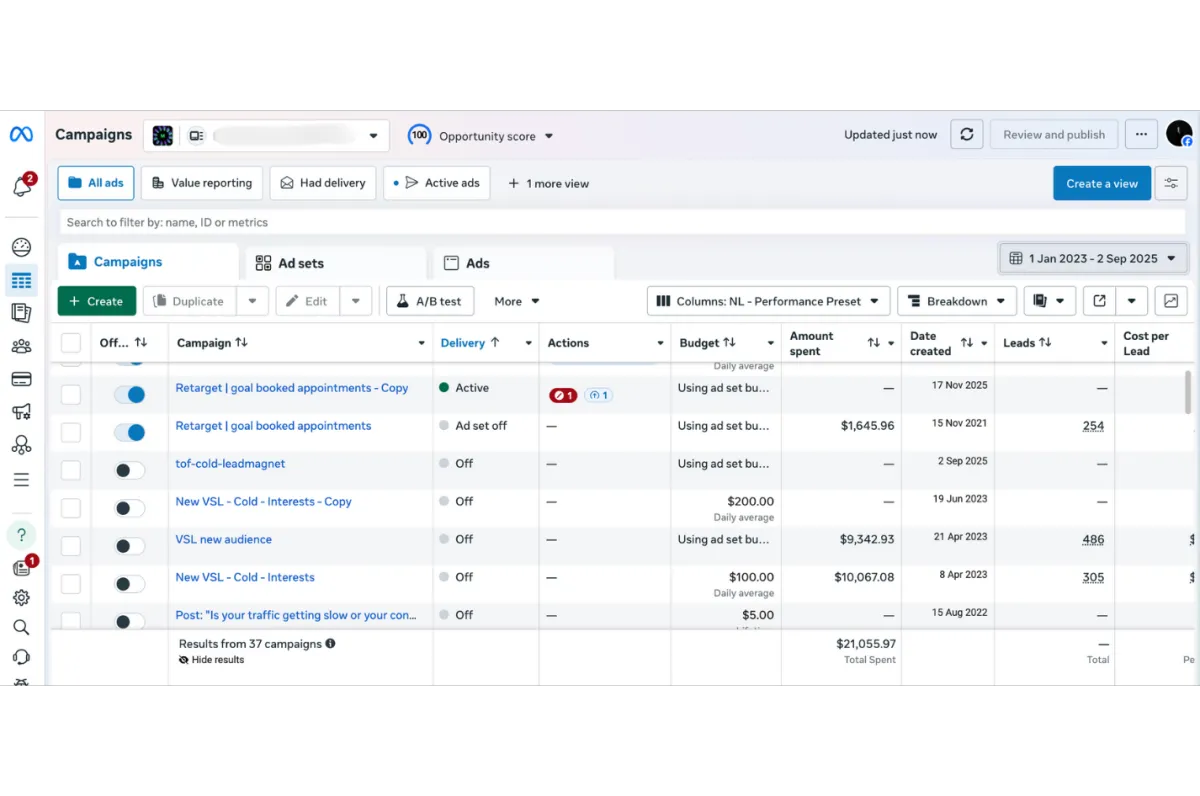Open the billing card icon
This screenshot has width=1200, height=796.
tap(21, 379)
